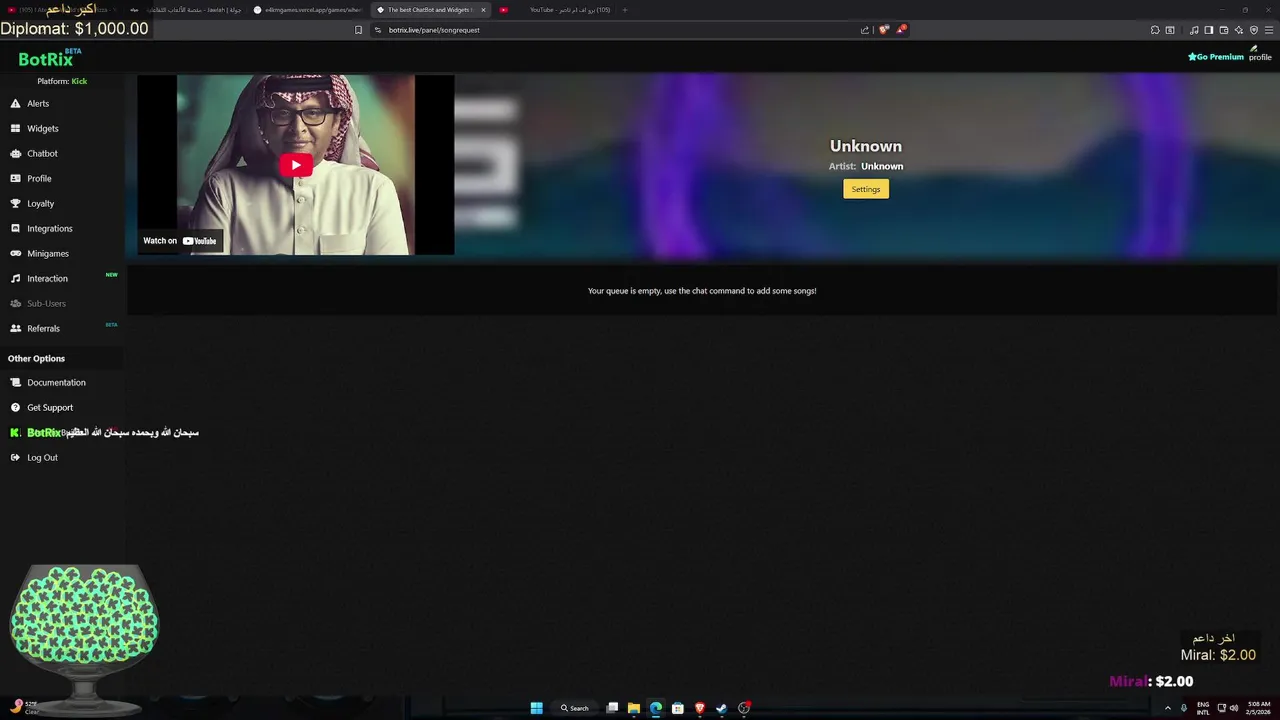
Task: Open the Brave Wallet icon
Action: [1223, 30]
